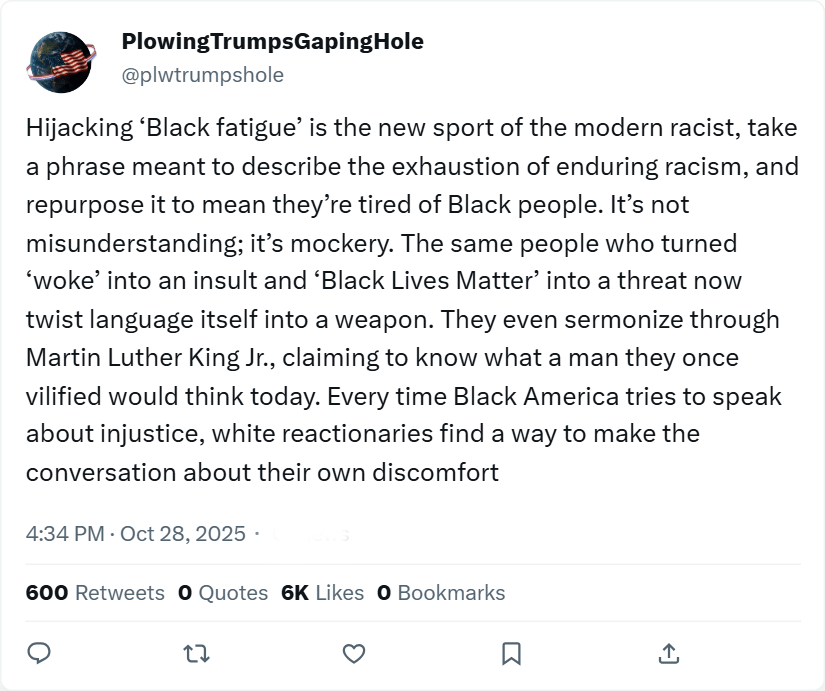Image resolution: width=825 pixels, height=691 pixels.
Task: Visit the @plwtrumpshole handle
Action: tap(202, 75)
